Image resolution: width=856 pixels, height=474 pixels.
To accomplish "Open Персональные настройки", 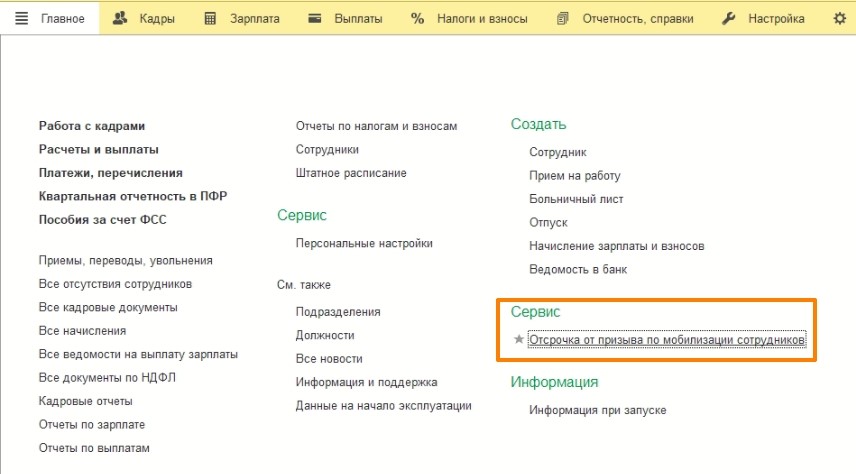I will 364,243.
